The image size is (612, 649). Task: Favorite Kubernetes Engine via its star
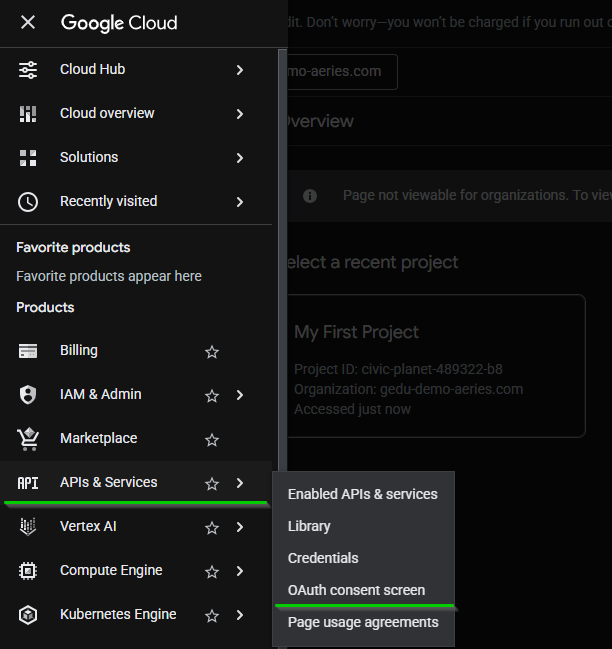(212, 615)
